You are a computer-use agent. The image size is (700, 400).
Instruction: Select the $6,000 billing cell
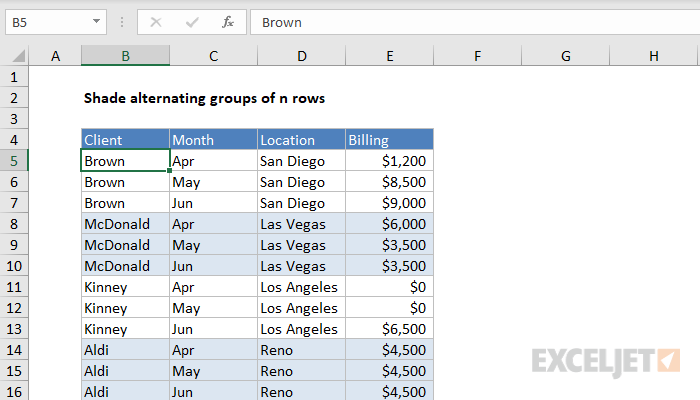point(390,224)
